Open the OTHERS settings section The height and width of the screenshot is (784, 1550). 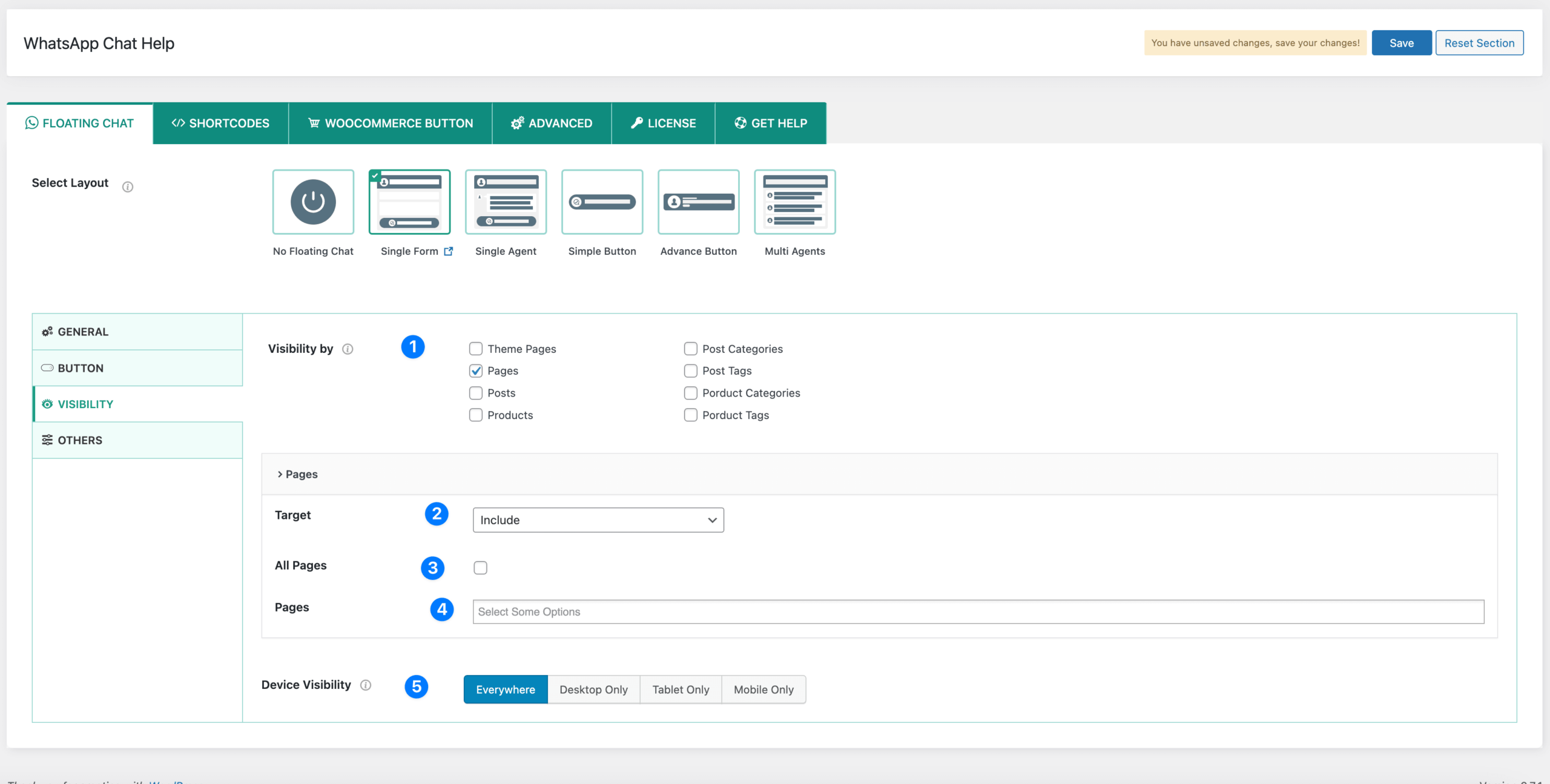[137, 440]
